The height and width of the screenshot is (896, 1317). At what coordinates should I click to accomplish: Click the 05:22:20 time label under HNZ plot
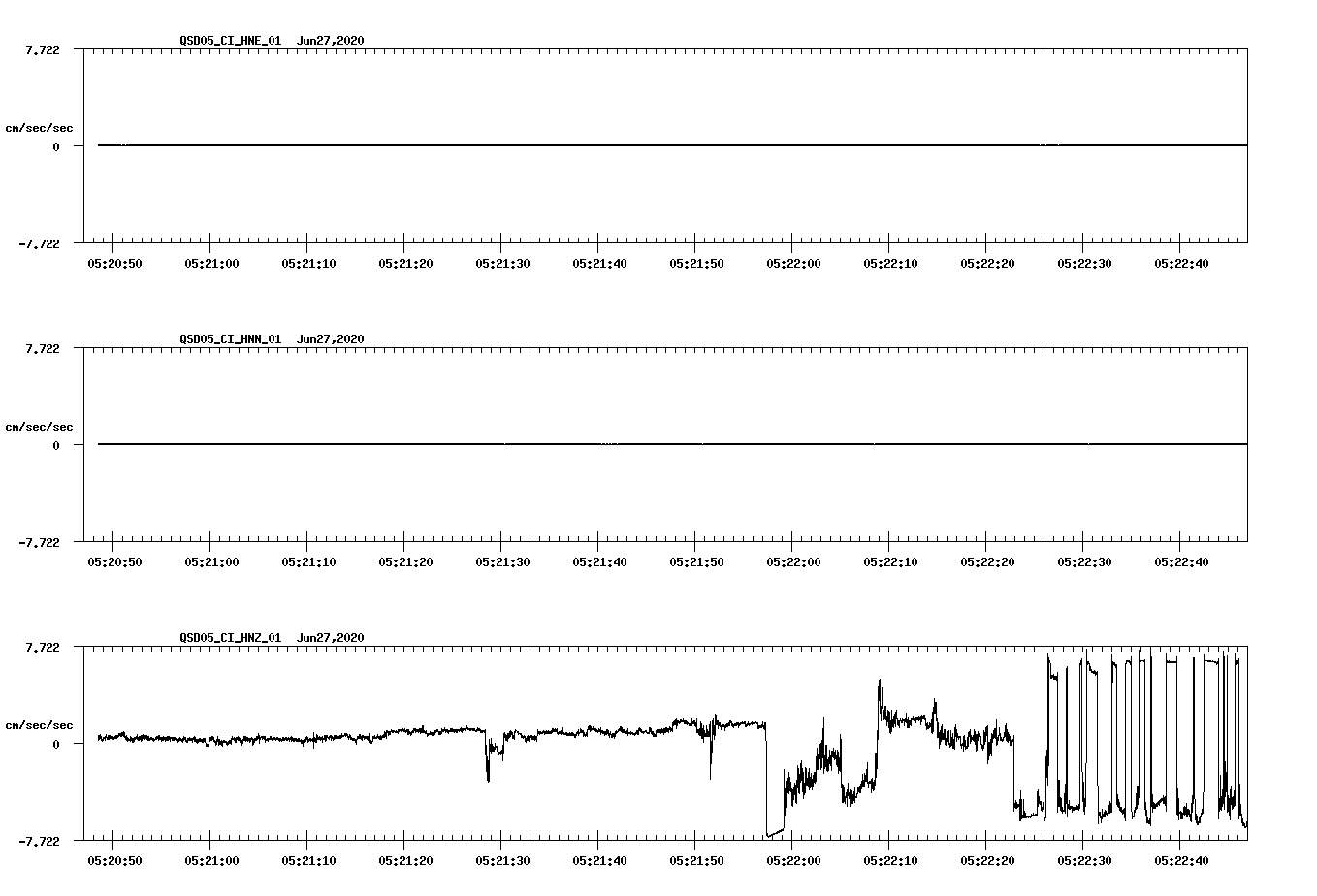coord(987,861)
